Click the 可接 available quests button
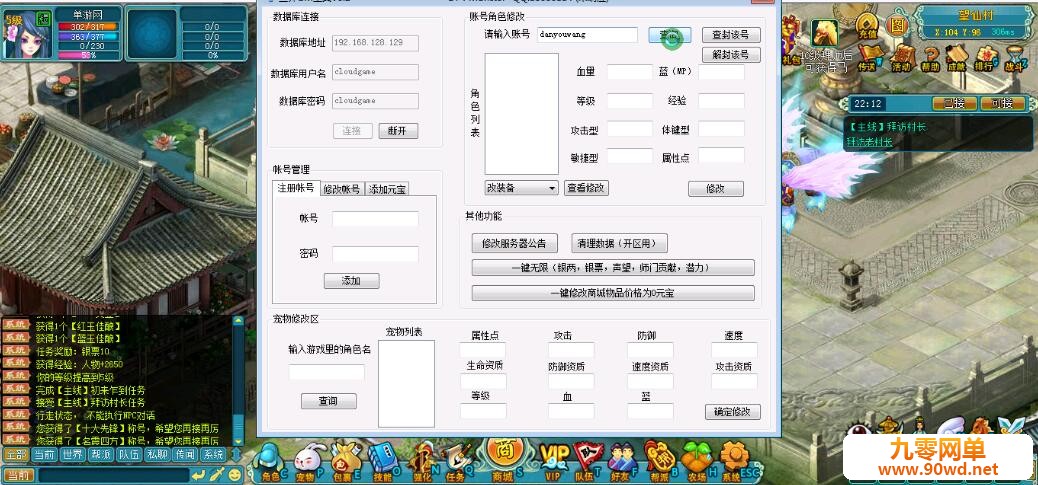Screen dimensions: 1038x485 tap(1002, 104)
